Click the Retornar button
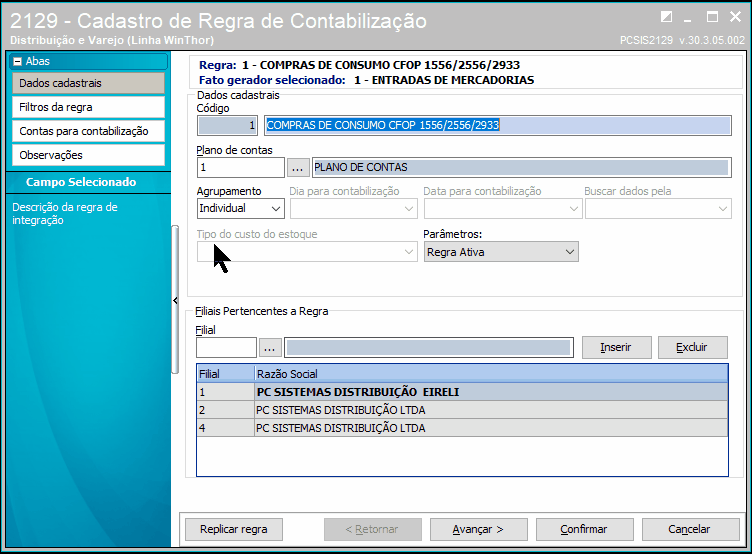This screenshot has height=554, width=752. [373, 530]
